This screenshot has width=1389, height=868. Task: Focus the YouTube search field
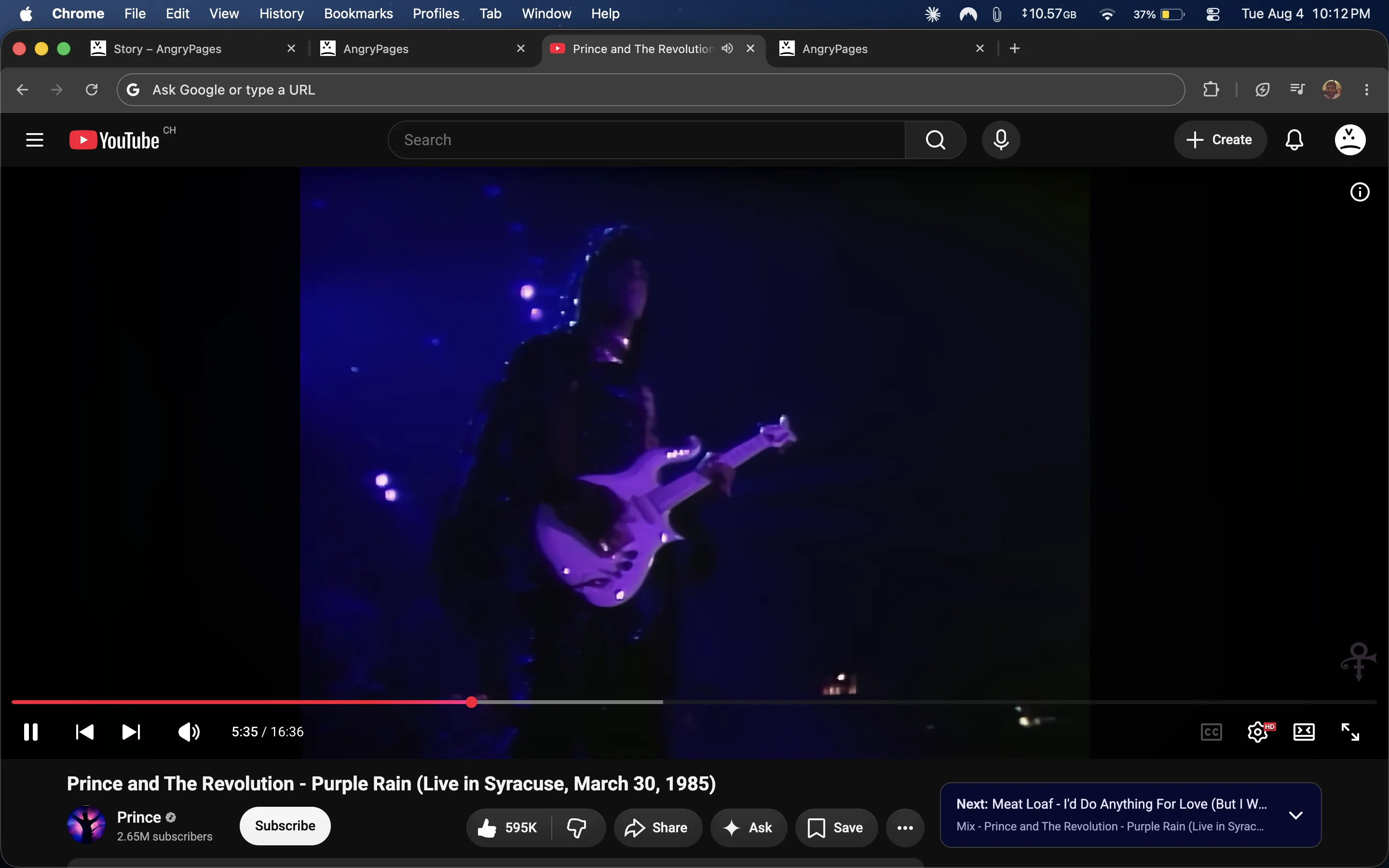(646, 139)
